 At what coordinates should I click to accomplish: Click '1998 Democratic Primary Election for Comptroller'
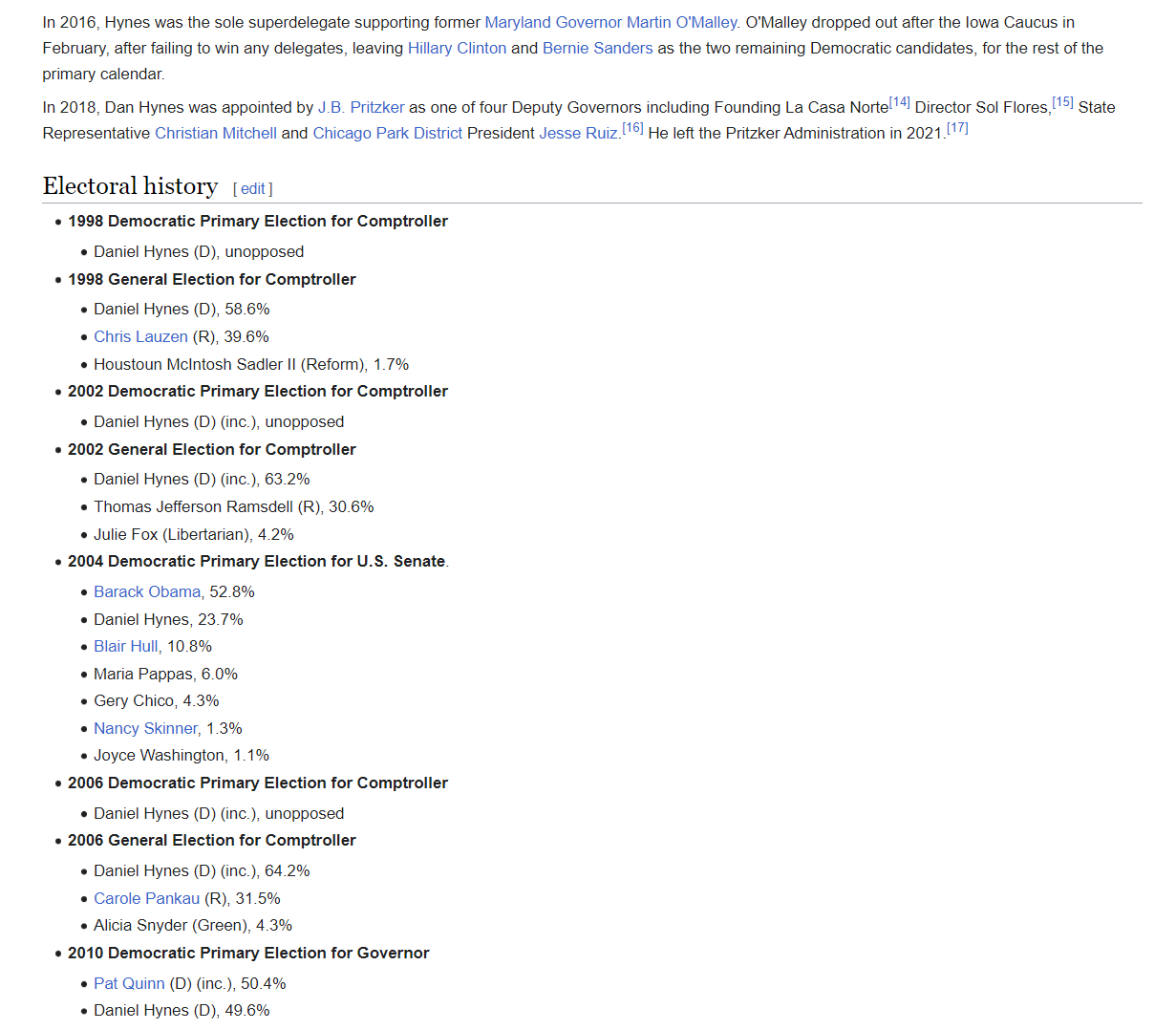(258, 221)
